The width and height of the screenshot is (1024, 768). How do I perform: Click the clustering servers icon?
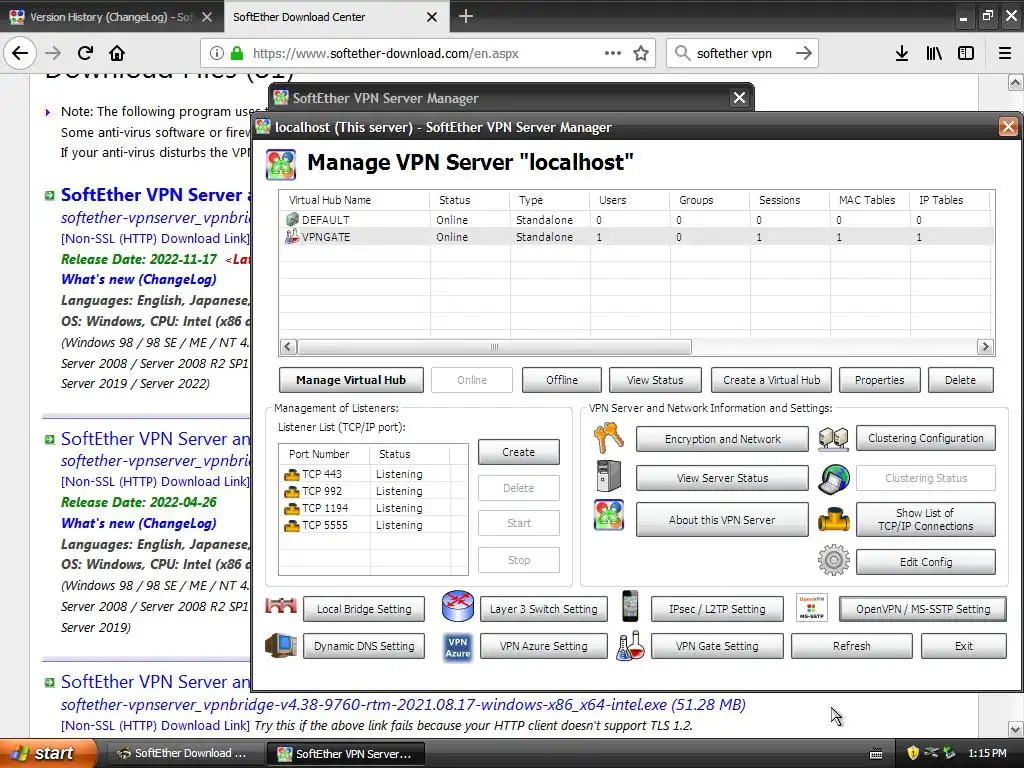[x=833, y=438]
